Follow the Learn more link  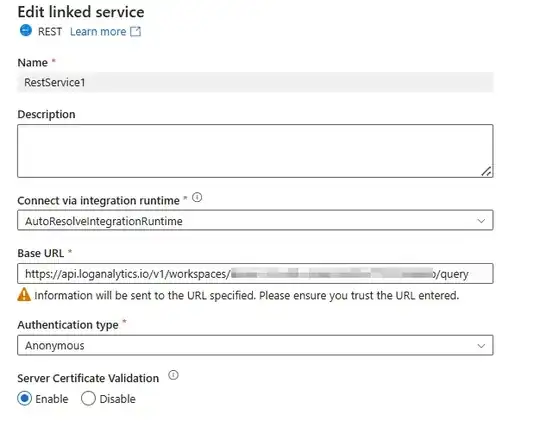[98, 32]
